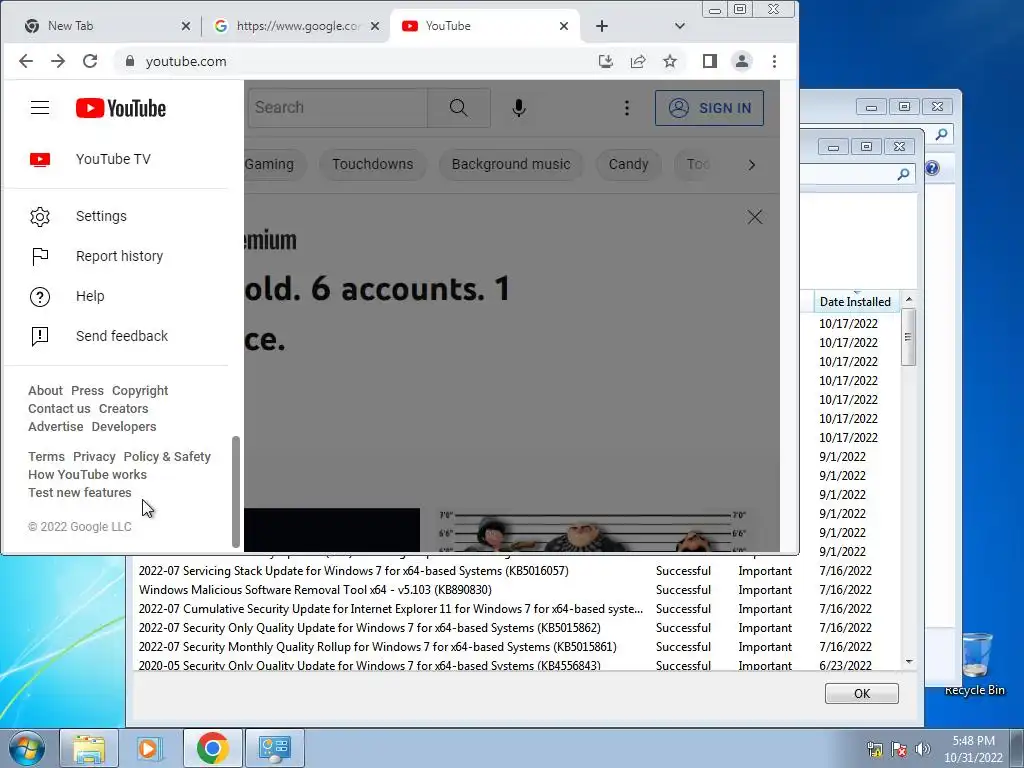Activate voice search microphone
Viewport: 1024px width, 768px height.
[519, 108]
